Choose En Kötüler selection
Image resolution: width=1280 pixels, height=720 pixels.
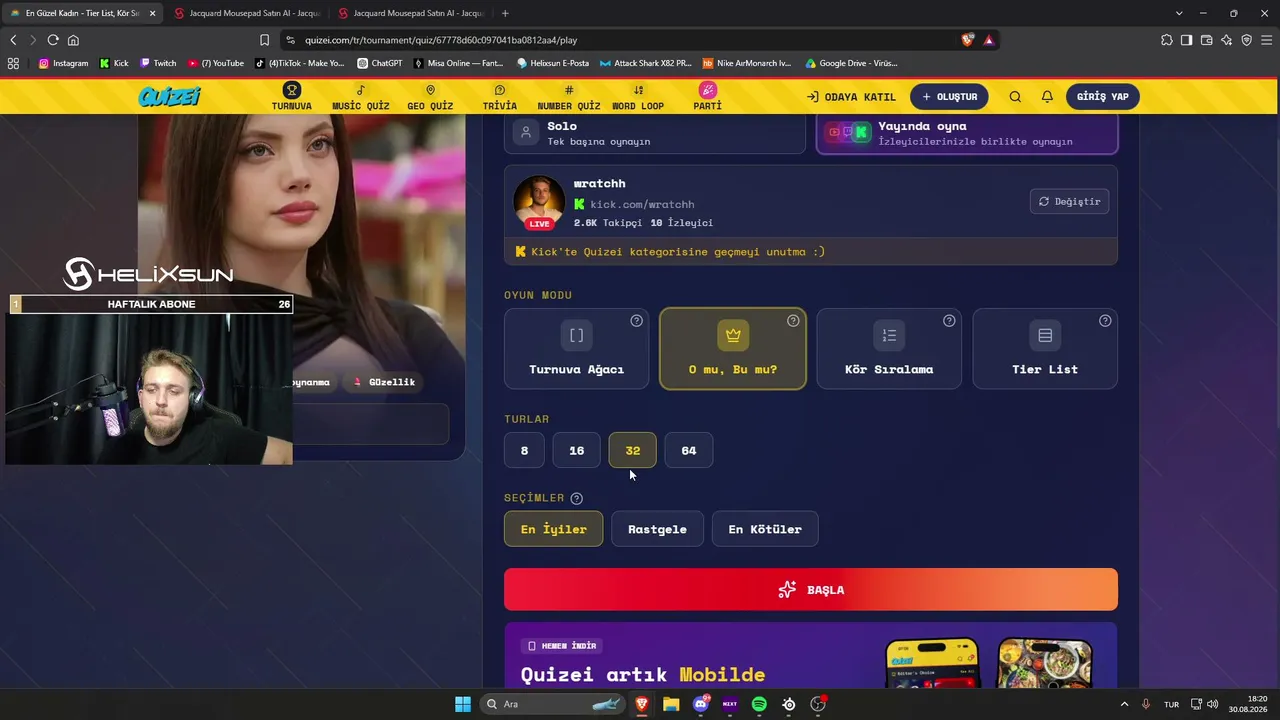[765, 529]
